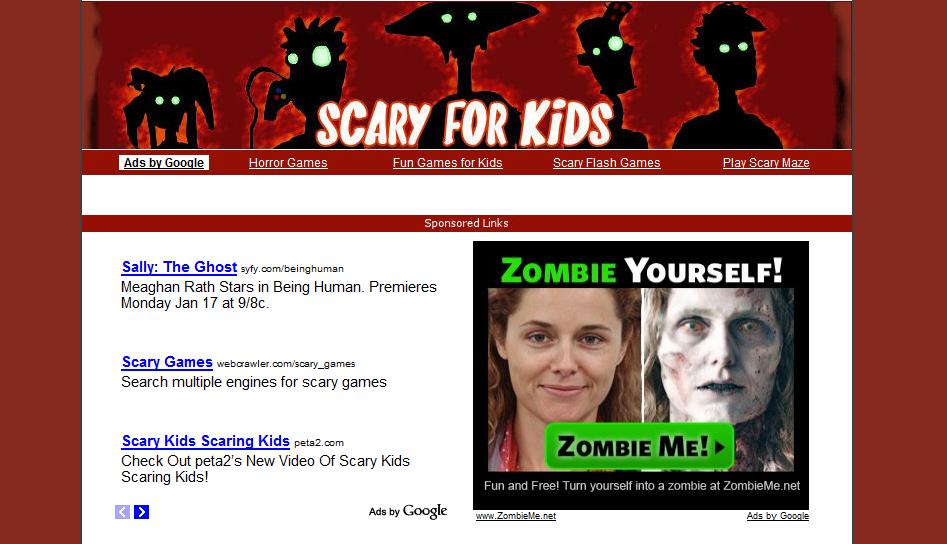
Task: Open the Scary Games ad link
Action: tap(167, 362)
